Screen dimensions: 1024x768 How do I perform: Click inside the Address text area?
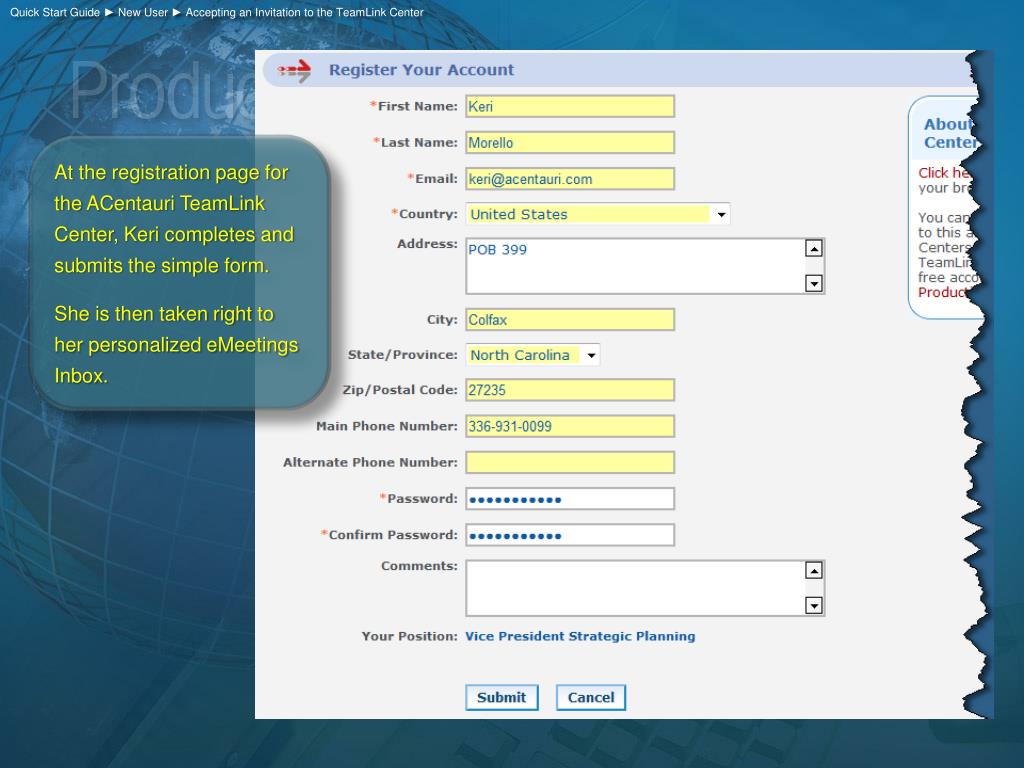[x=635, y=266]
